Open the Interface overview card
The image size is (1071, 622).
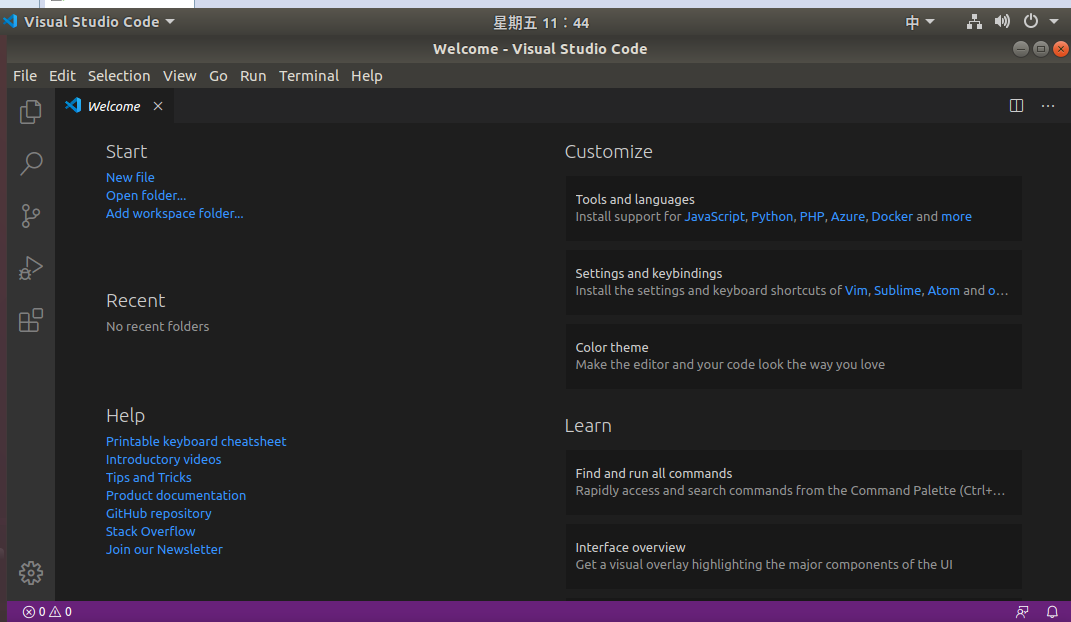[x=794, y=556]
